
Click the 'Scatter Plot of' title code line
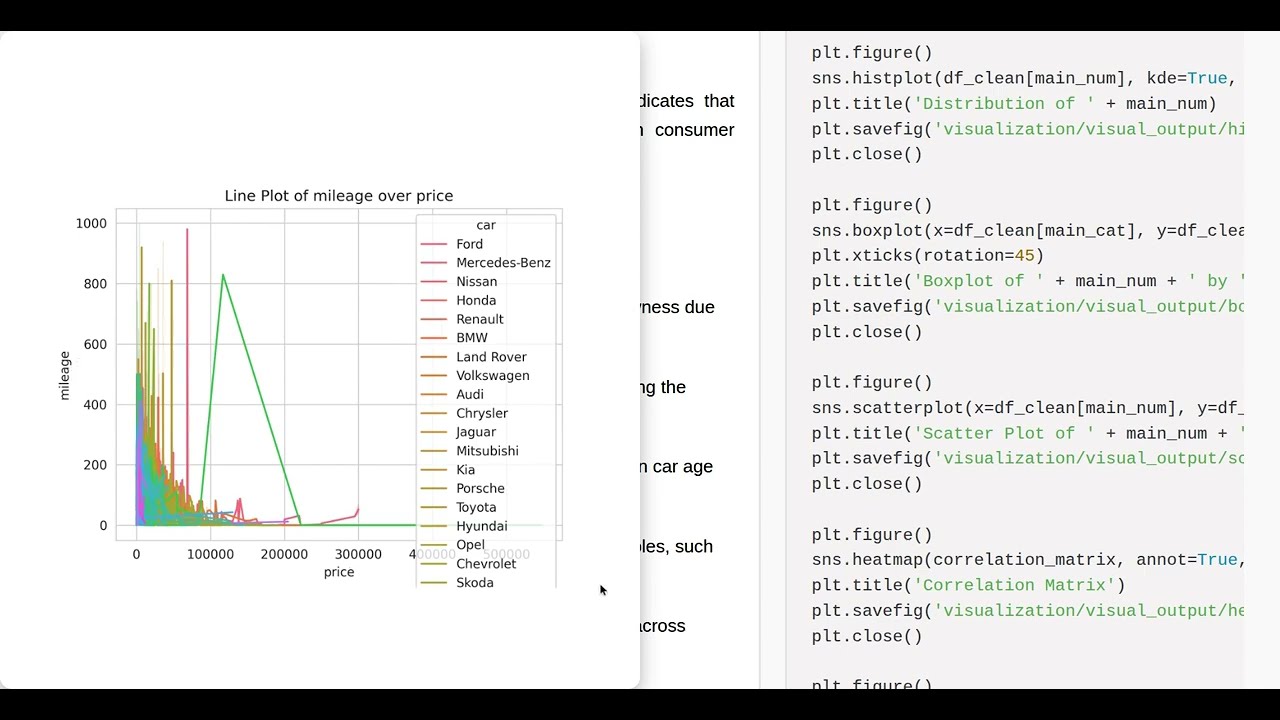[x=1028, y=433]
